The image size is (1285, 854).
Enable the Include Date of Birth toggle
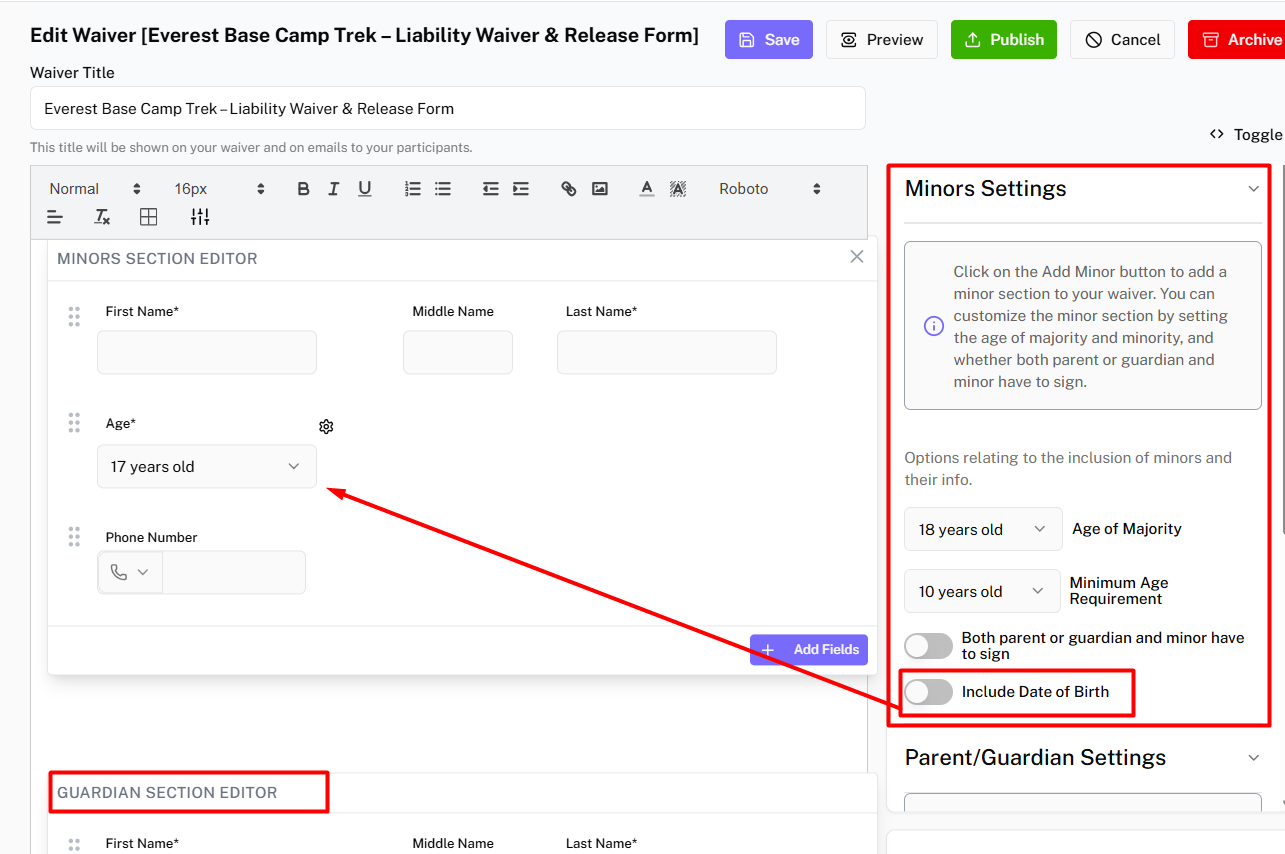929,692
